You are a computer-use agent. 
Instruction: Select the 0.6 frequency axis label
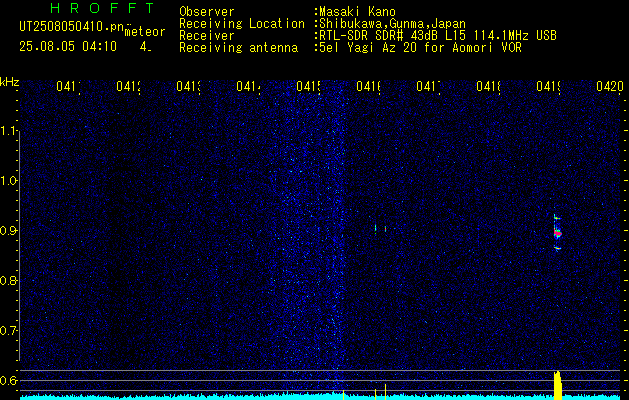point(9,380)
